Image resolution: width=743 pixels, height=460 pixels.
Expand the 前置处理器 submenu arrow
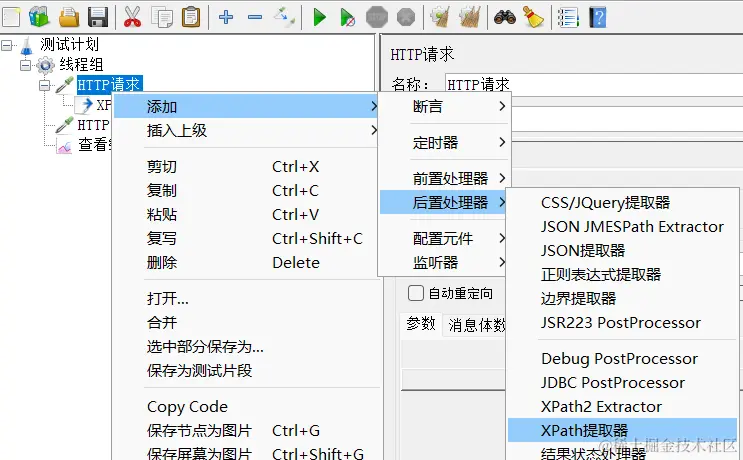tap(502, 178)
